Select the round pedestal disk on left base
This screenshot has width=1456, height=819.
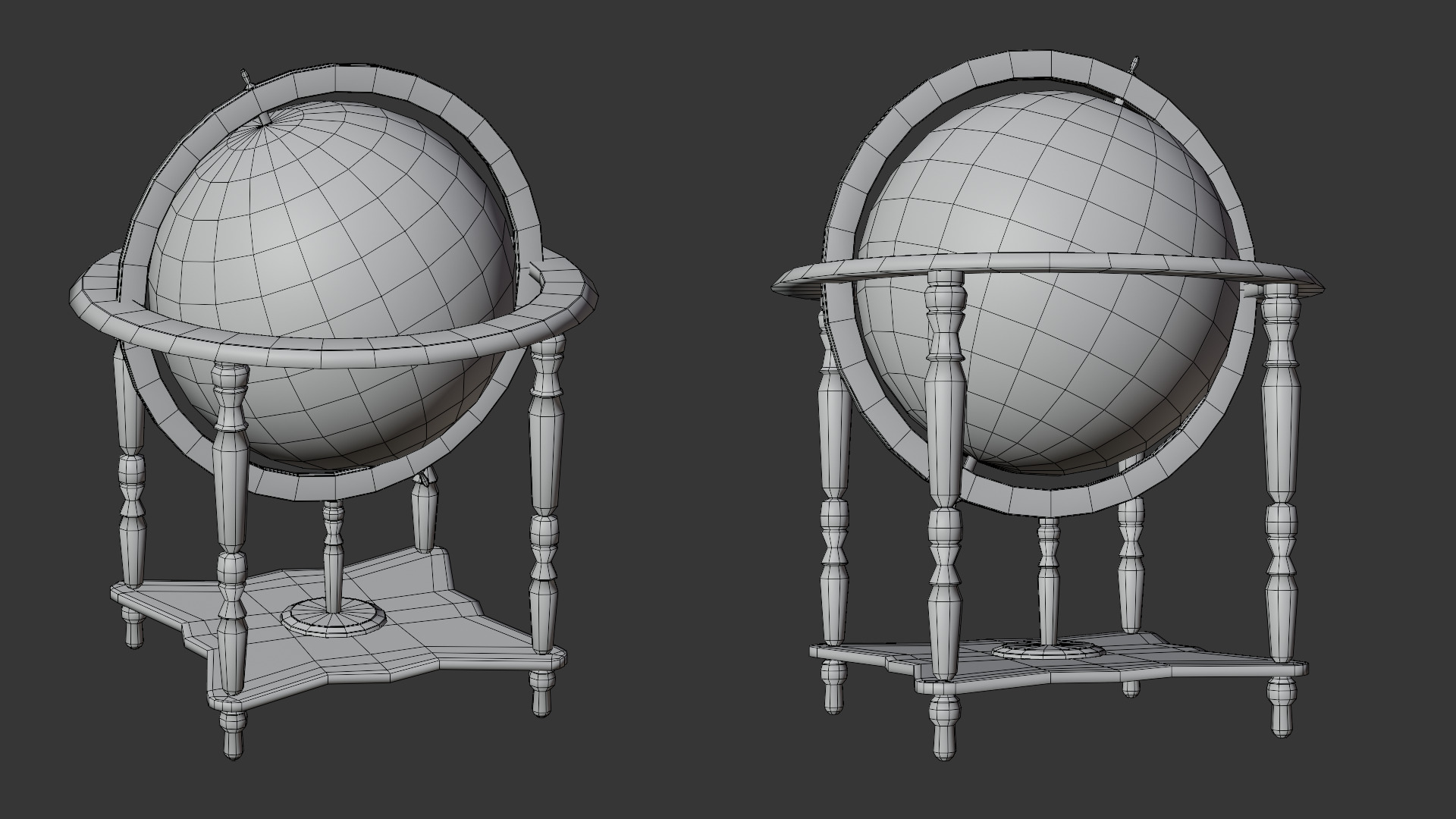point(333,617)
